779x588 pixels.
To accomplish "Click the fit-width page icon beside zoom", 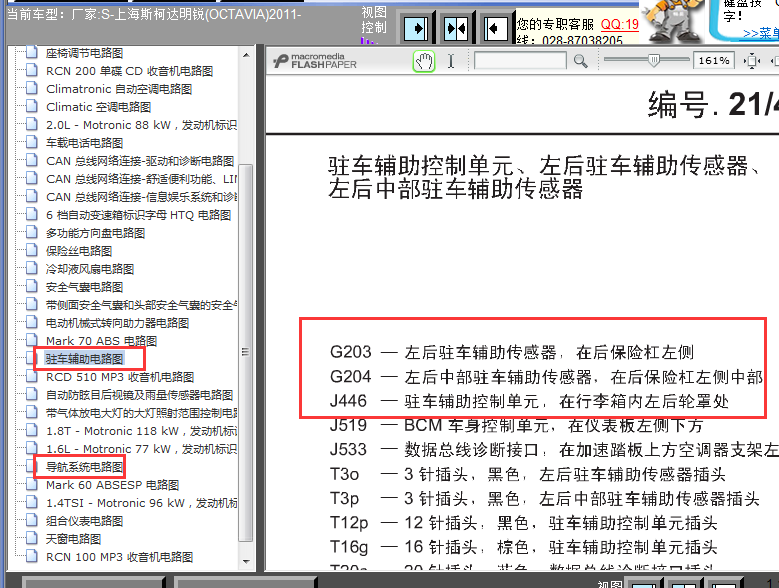I will click(752, 61).
